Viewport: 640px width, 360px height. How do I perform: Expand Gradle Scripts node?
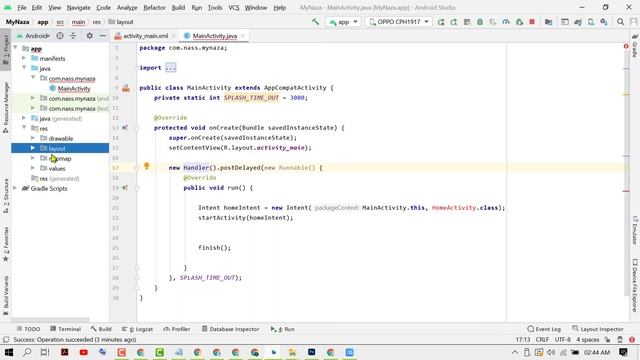16,188
